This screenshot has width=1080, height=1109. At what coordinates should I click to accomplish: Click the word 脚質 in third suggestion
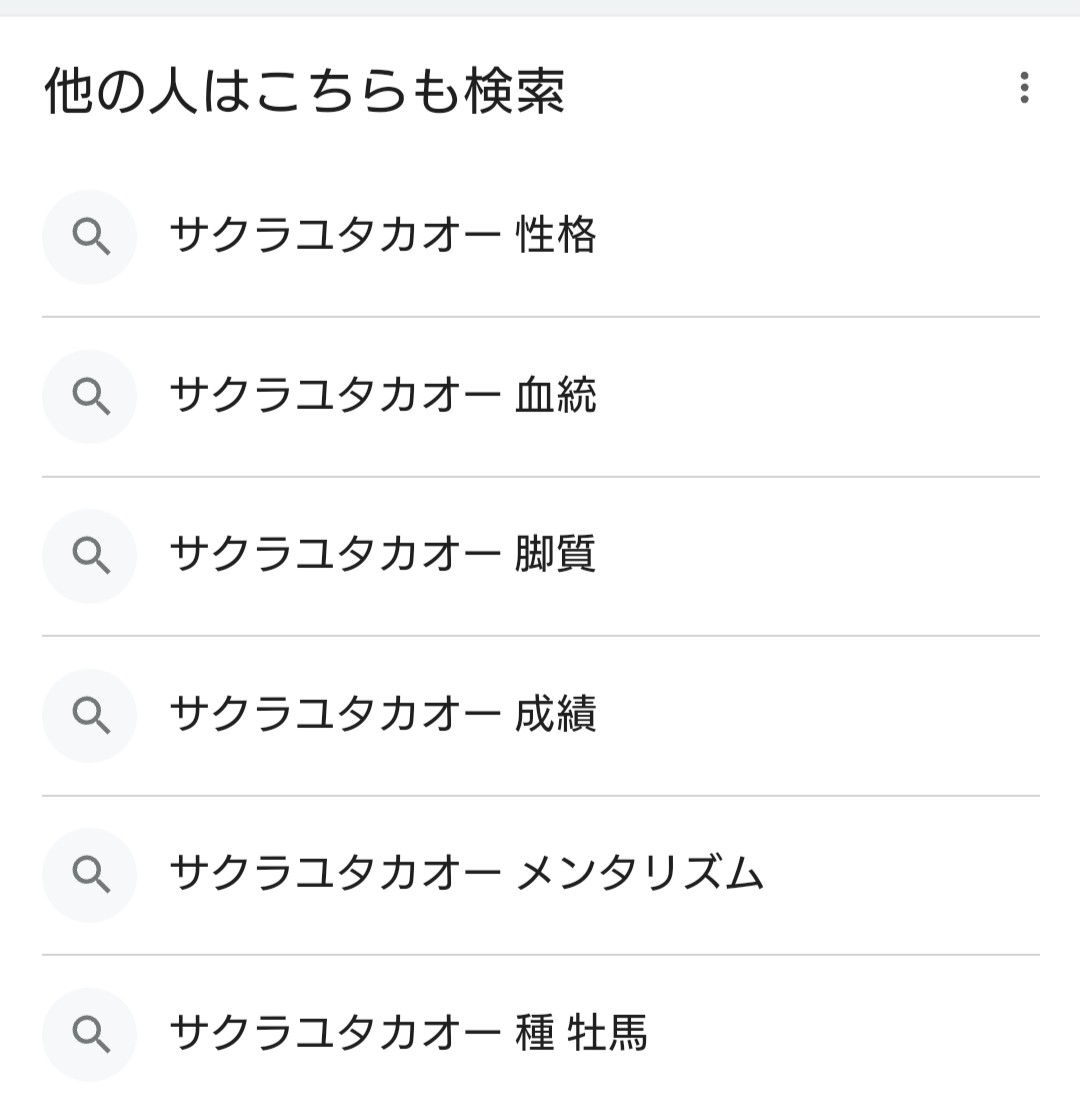click(556, 554)
